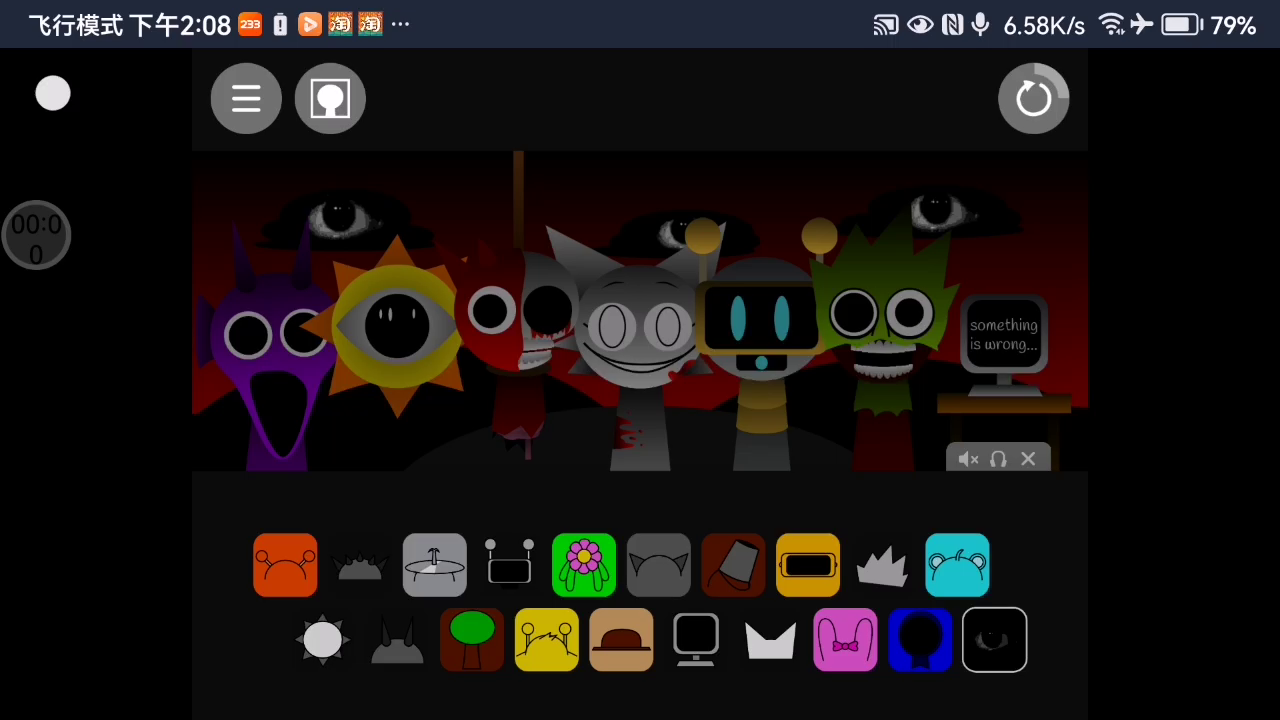Select the computer monitor icon in palette

(x=696, y=640)
